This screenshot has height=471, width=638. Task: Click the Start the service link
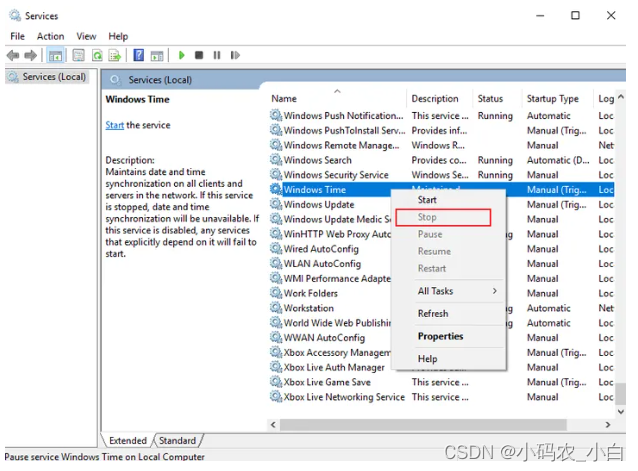[x=114, y=126]
